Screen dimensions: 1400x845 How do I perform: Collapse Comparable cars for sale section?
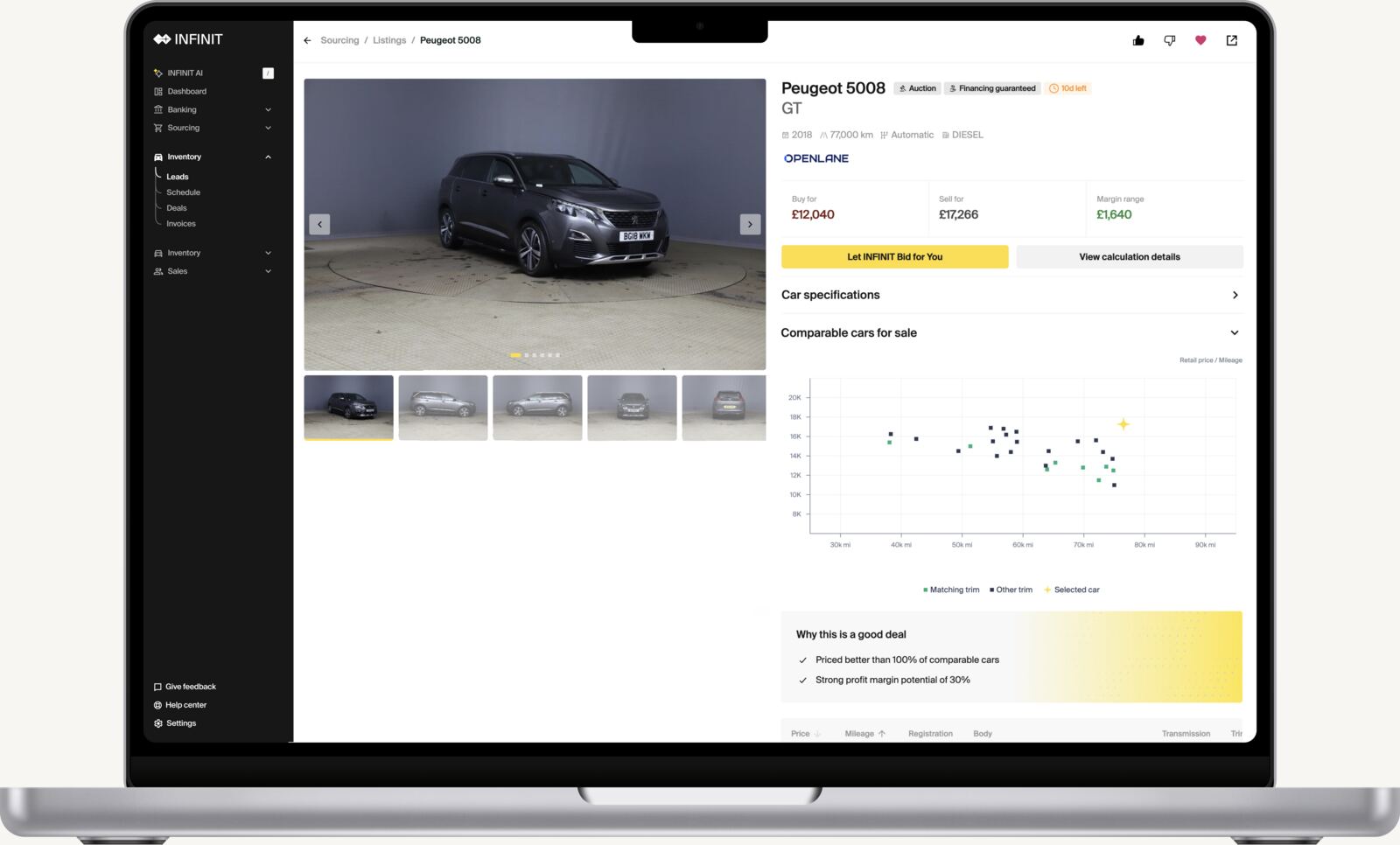click(1234, 332)
